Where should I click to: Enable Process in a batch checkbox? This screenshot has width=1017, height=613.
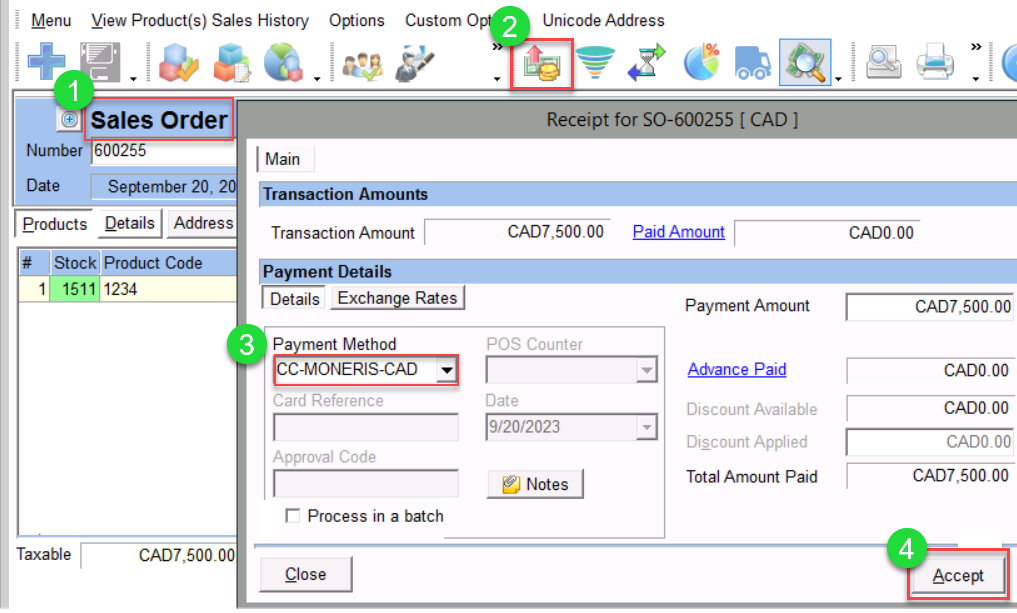click(x=293, y=517)
